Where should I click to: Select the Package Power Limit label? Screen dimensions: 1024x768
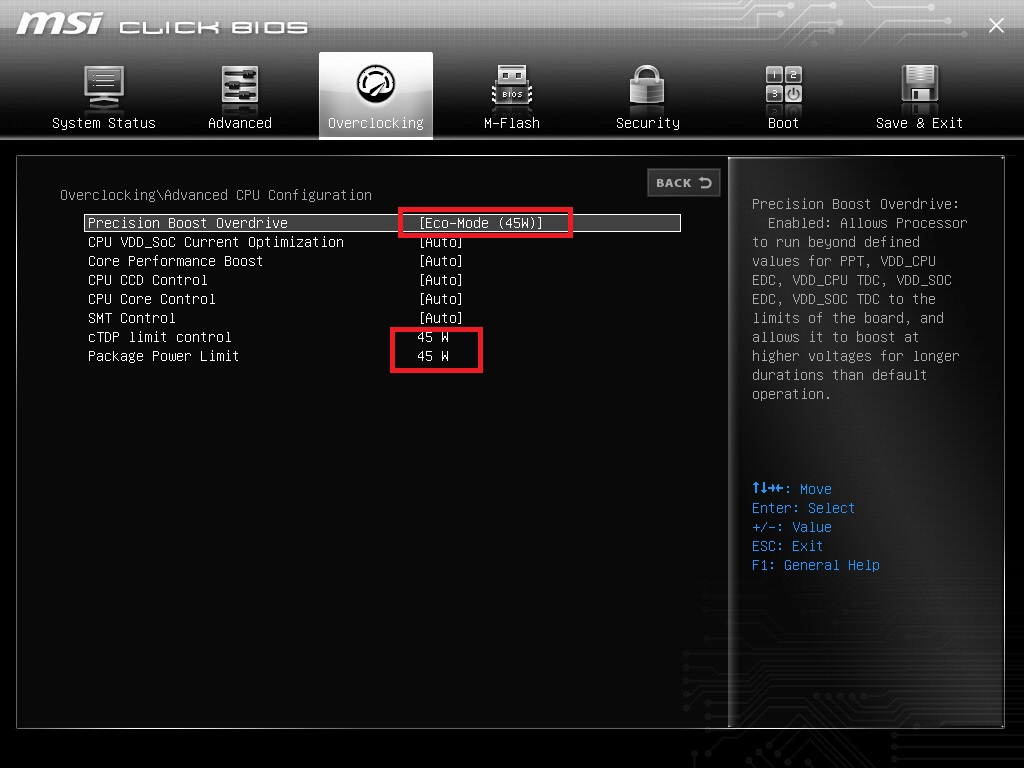(x=163, y=356)
